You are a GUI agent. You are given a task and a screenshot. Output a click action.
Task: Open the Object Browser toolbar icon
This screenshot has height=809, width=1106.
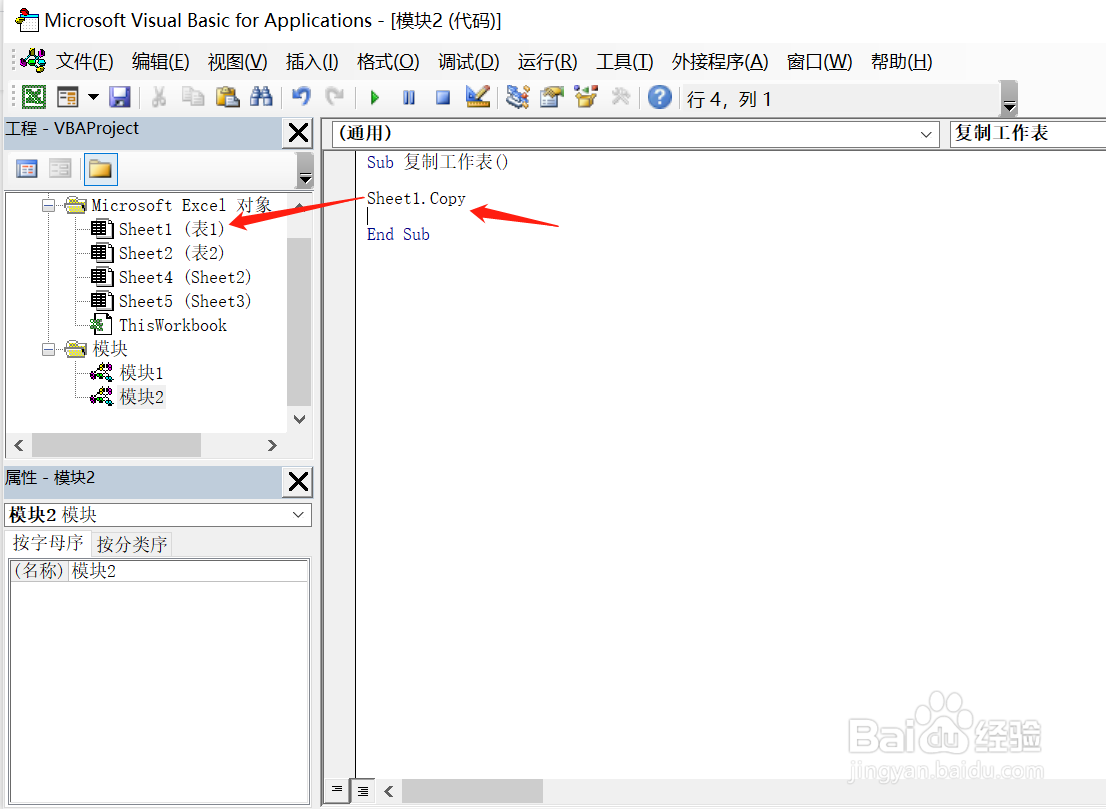click(585, 97)
